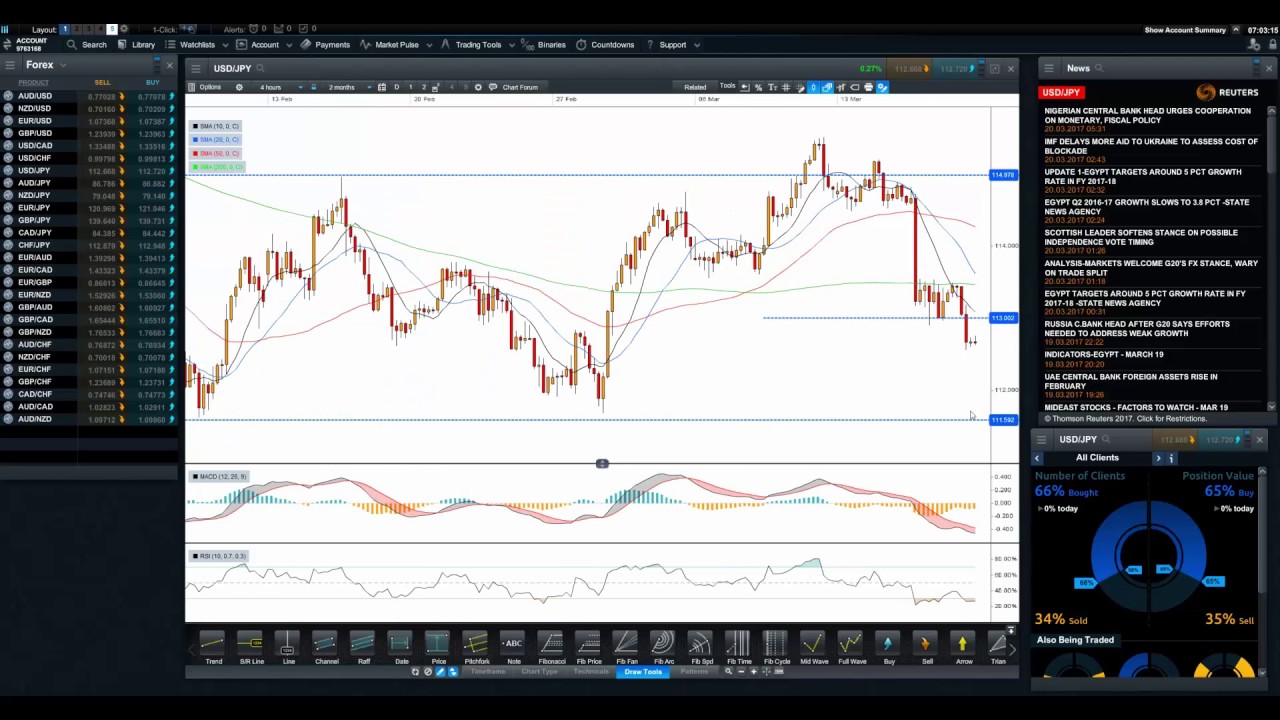Viewport: 1280px width, 720px height.
Task: Click the 113.002 horizontal price level marker
Action: pyautogui.click(x=1003, y=318)
